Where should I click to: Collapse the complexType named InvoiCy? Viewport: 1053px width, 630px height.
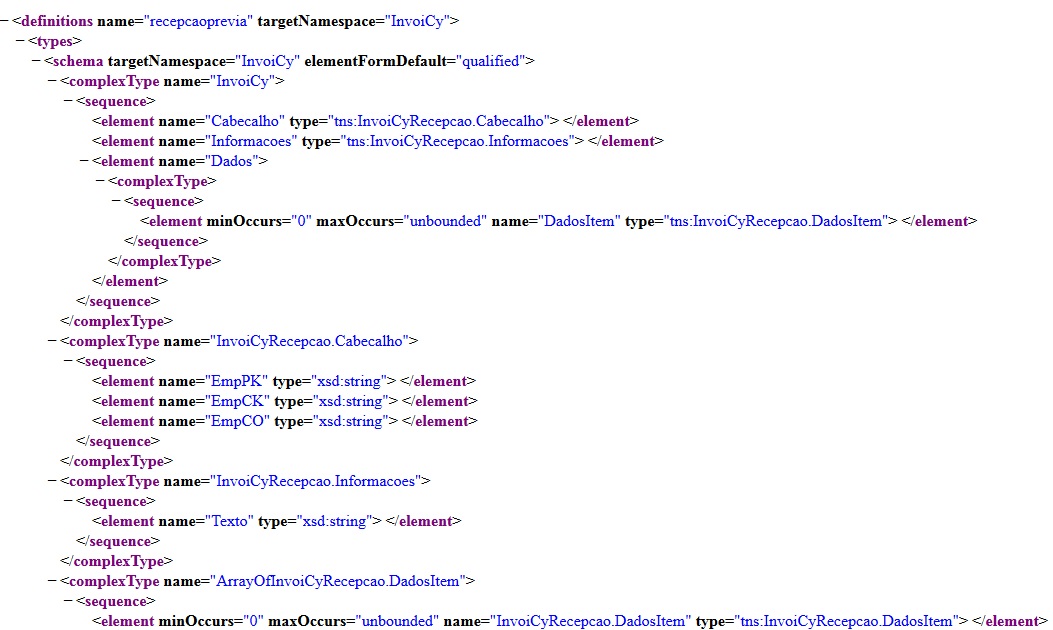click(53, 81)
